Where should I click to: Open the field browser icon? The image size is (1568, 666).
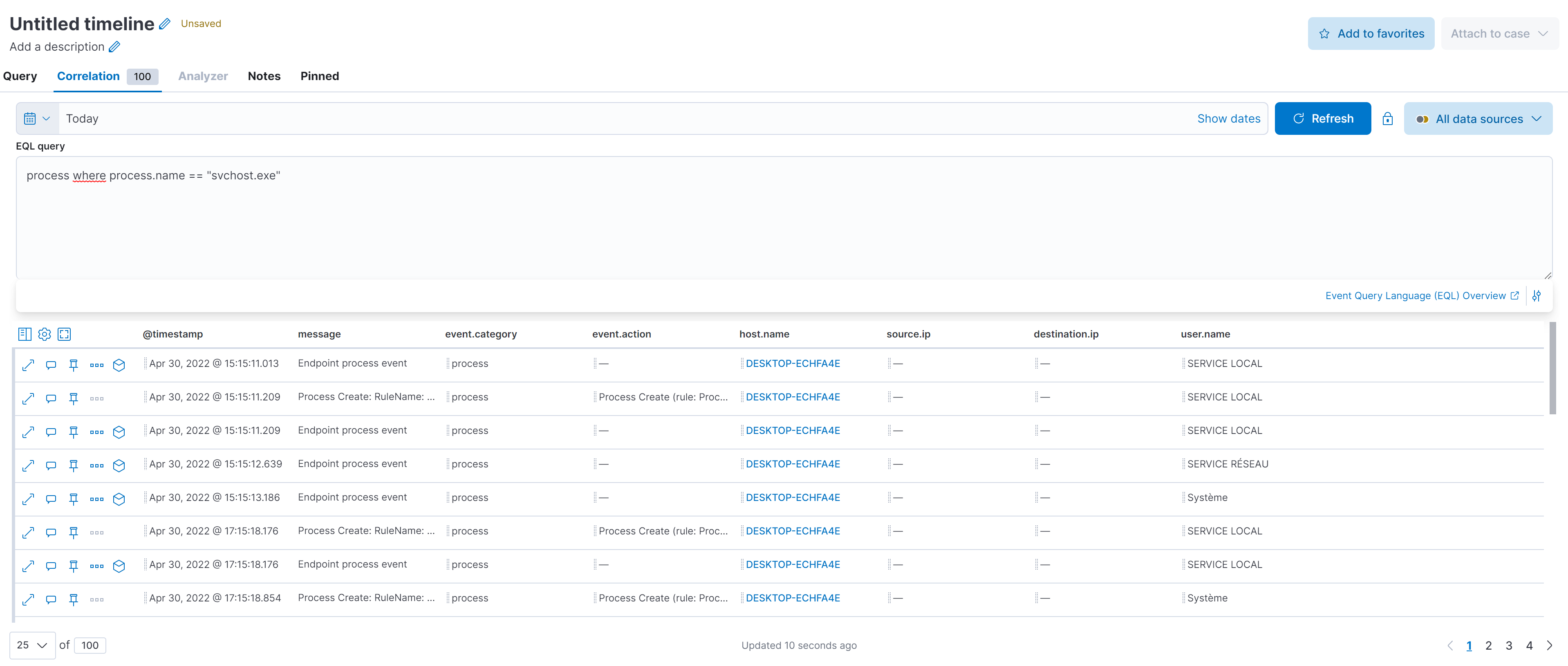pyautogui.click(x=25, y=334)
